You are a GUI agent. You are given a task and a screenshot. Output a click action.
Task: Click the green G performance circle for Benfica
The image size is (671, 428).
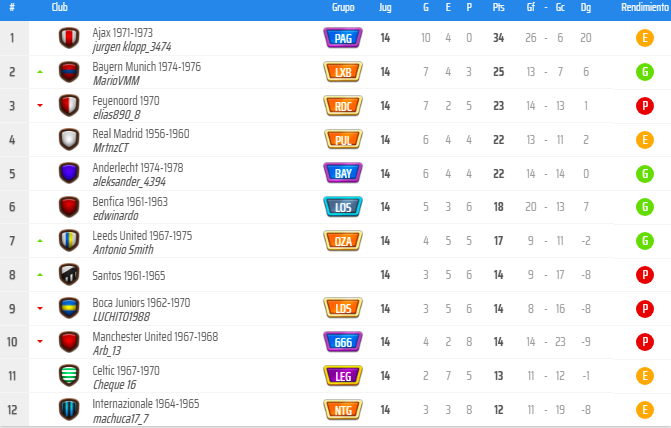point(645,207)
